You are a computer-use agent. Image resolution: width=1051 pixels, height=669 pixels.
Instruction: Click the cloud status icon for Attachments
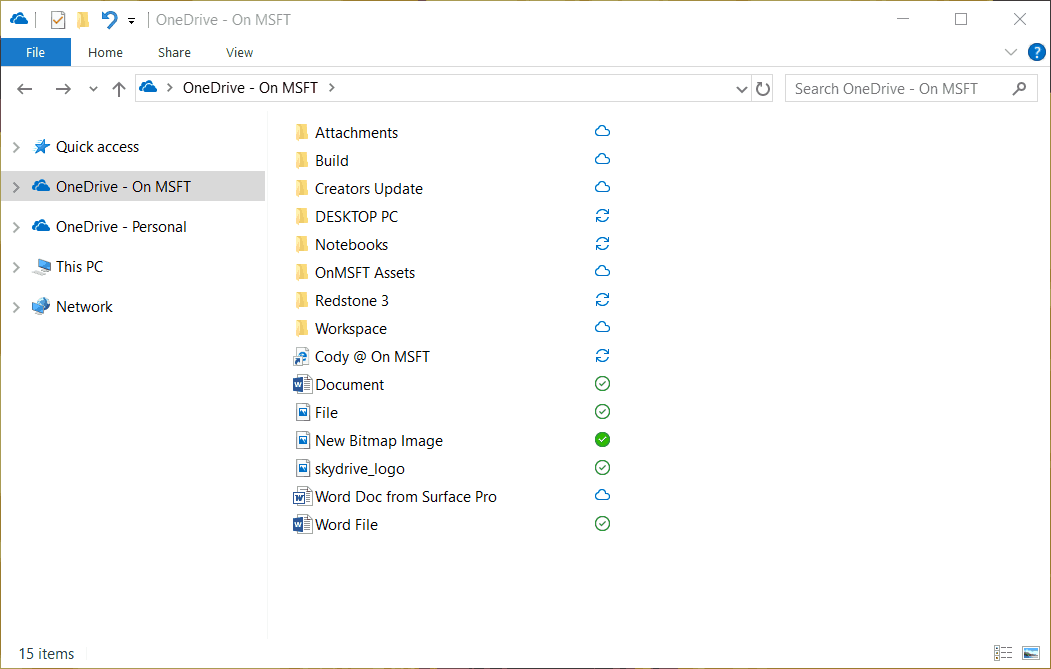pyautogui.click(x=603, y=131)
